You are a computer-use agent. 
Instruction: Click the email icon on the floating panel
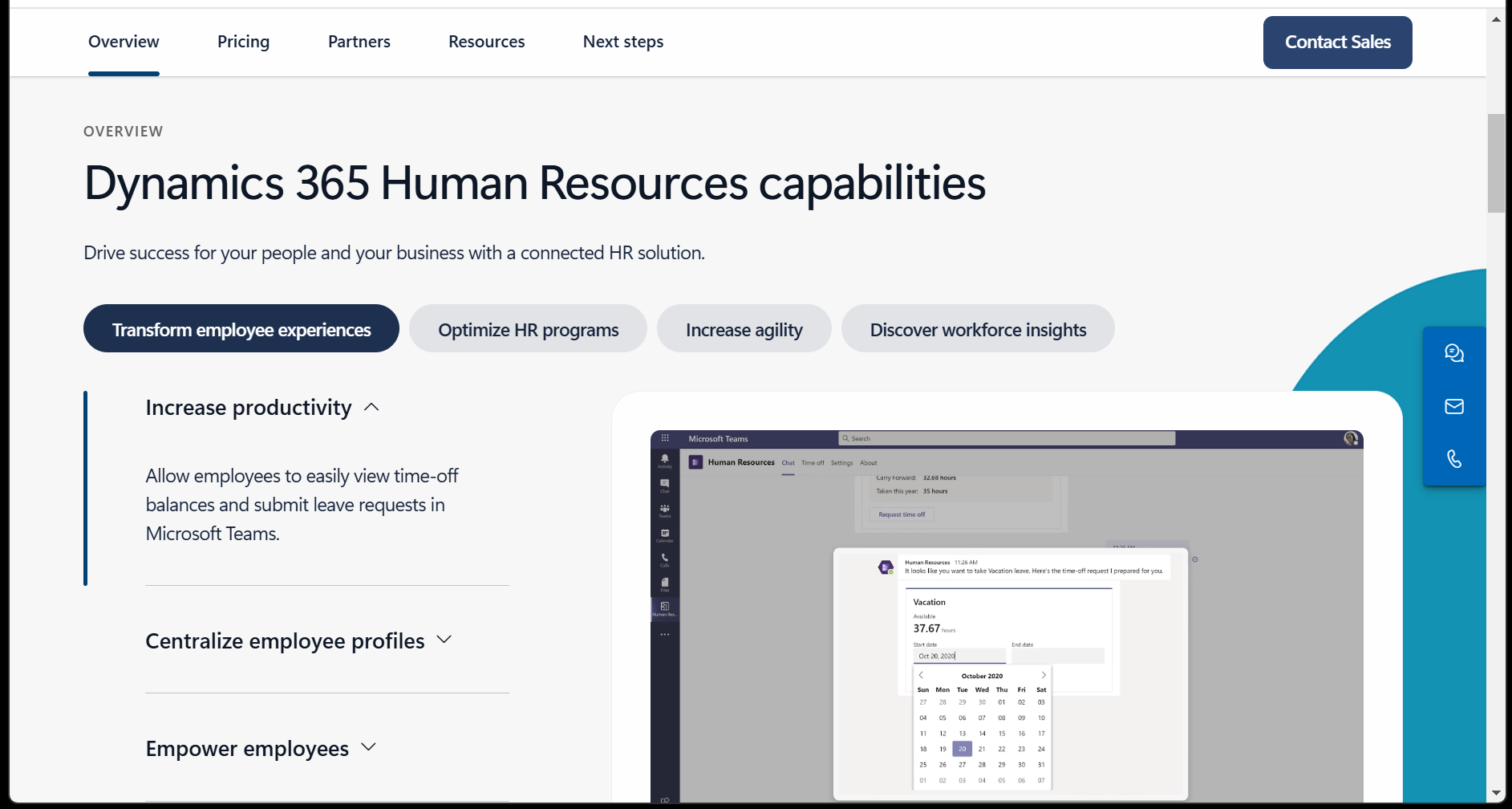coord(1454,406)
